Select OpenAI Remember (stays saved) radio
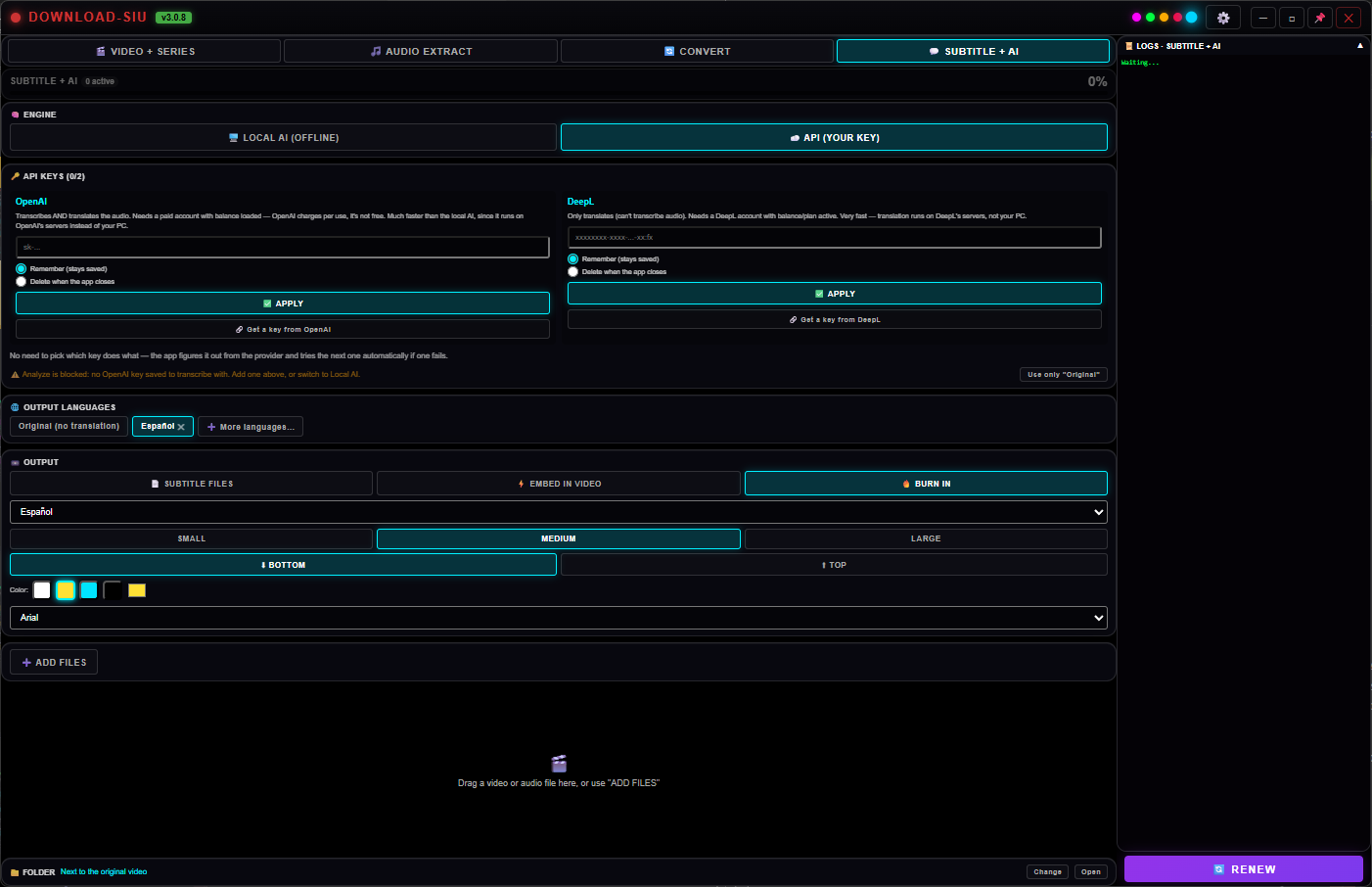Image resolution: width=1372 pixels, height=887 pixels. (22, 268)
